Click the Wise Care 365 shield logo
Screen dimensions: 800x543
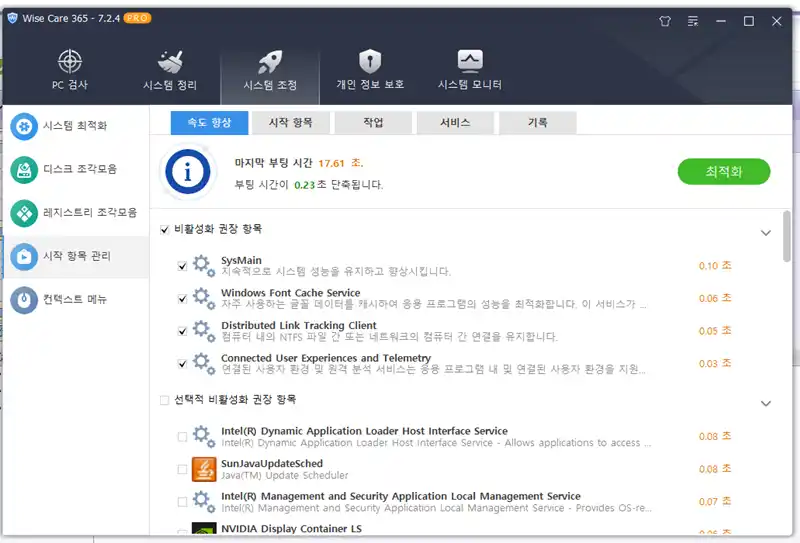click(x=12, y=18)
